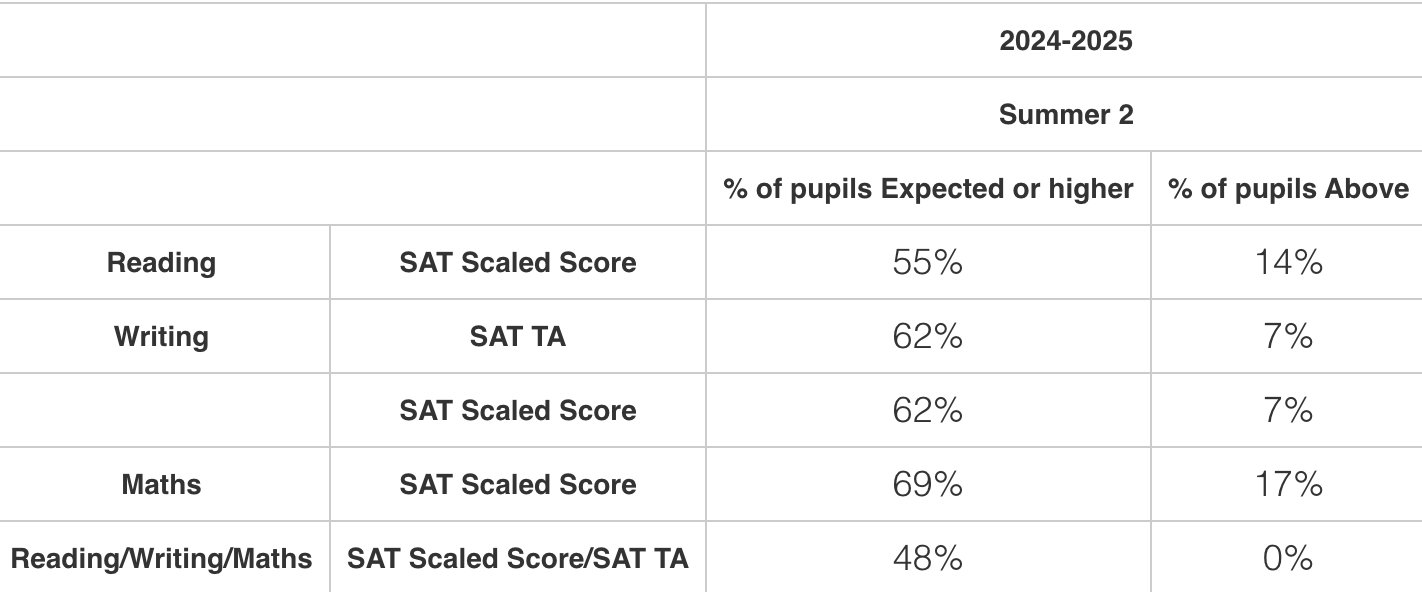This screenshot has width=1422, height=592.
Task: Click the 0% combined above value
Action: pos(1287,559)
